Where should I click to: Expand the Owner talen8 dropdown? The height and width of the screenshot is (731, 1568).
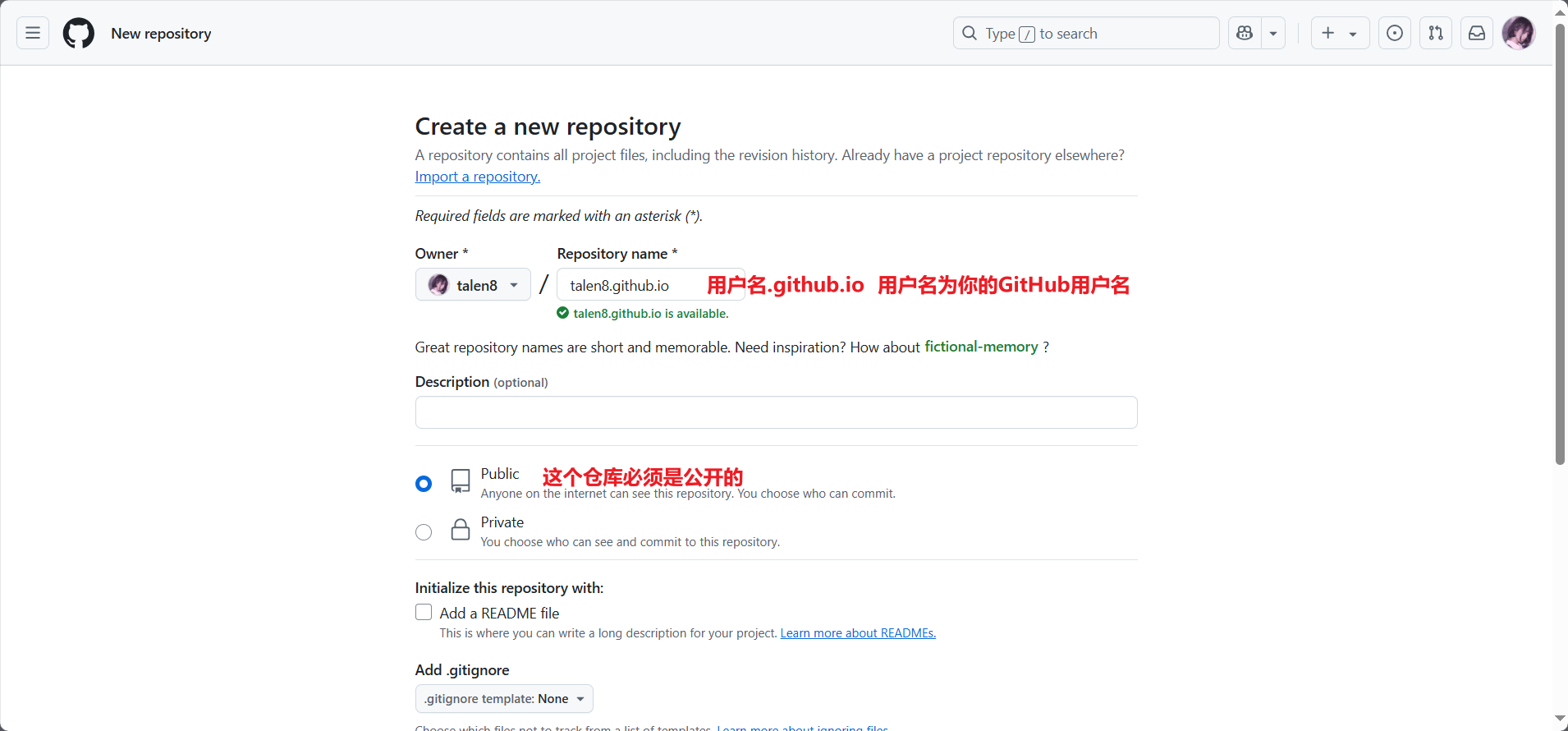point(473,285)
